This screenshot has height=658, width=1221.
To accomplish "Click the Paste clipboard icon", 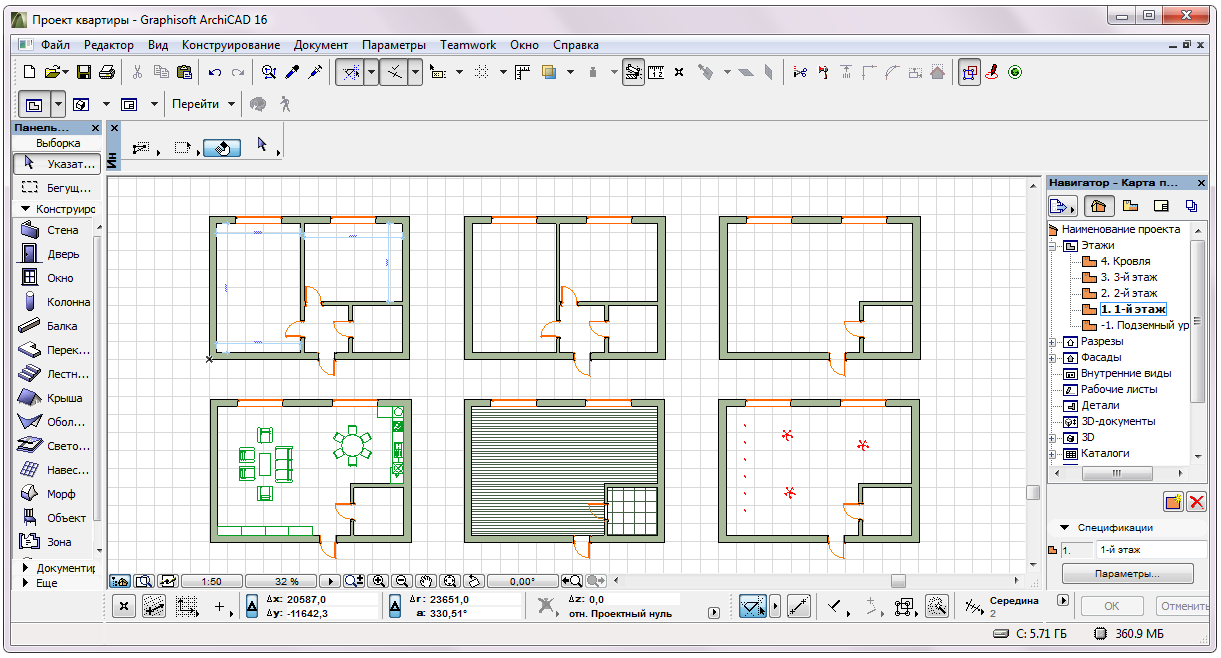I will coord(184,72).
